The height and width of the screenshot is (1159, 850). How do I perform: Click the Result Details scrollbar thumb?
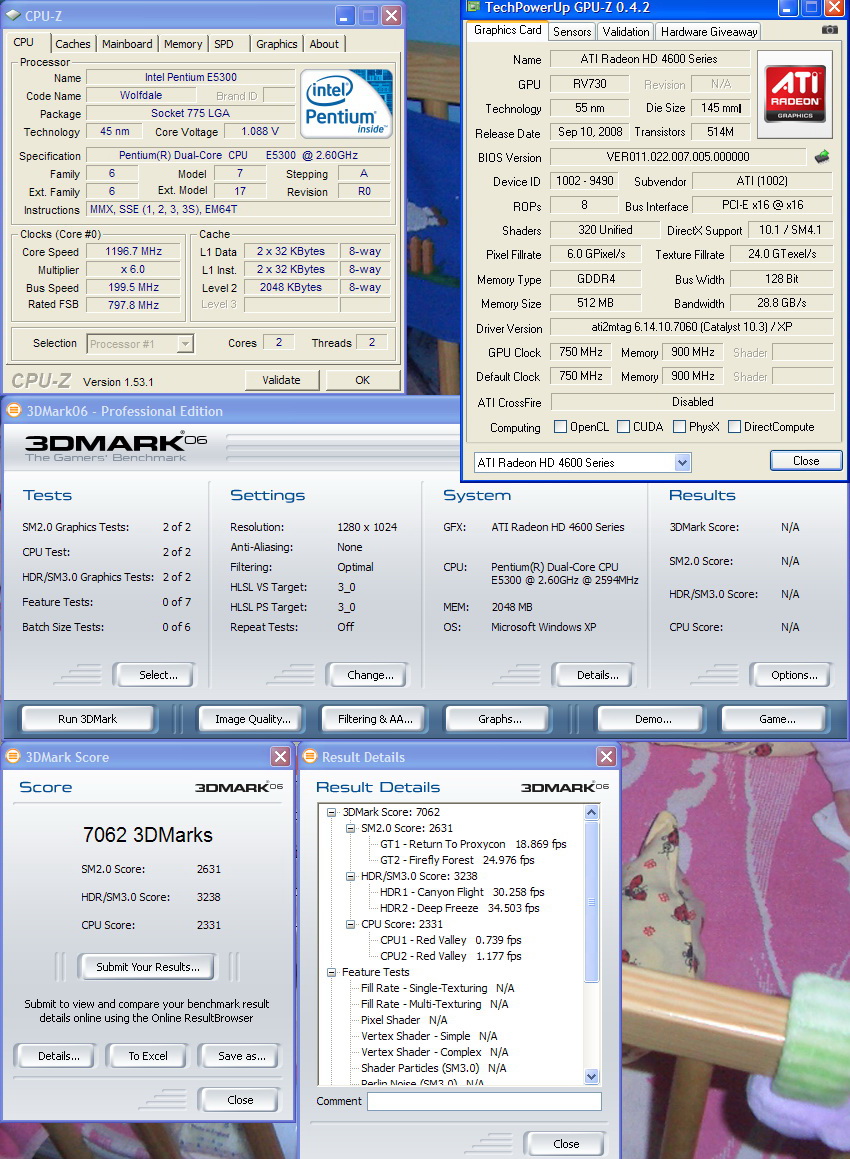(x=591, y=902)
